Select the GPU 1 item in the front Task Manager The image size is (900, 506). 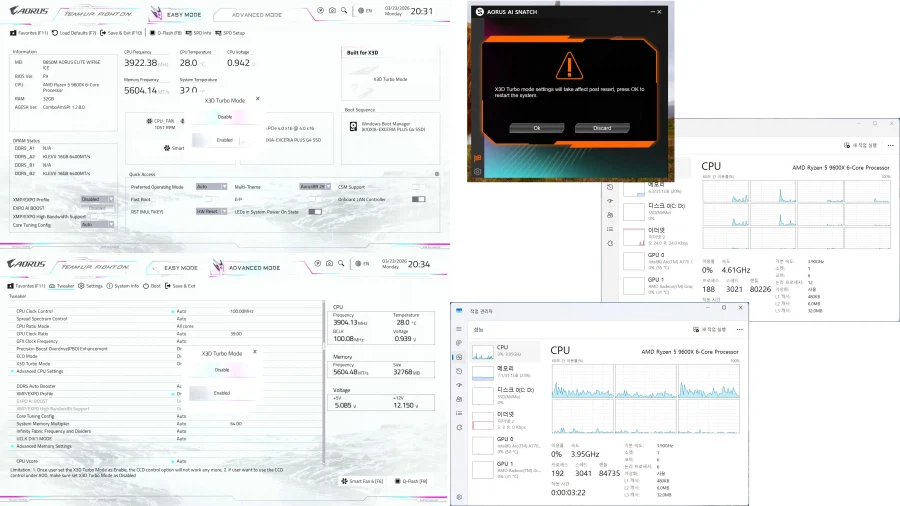(x=505, y=469)
